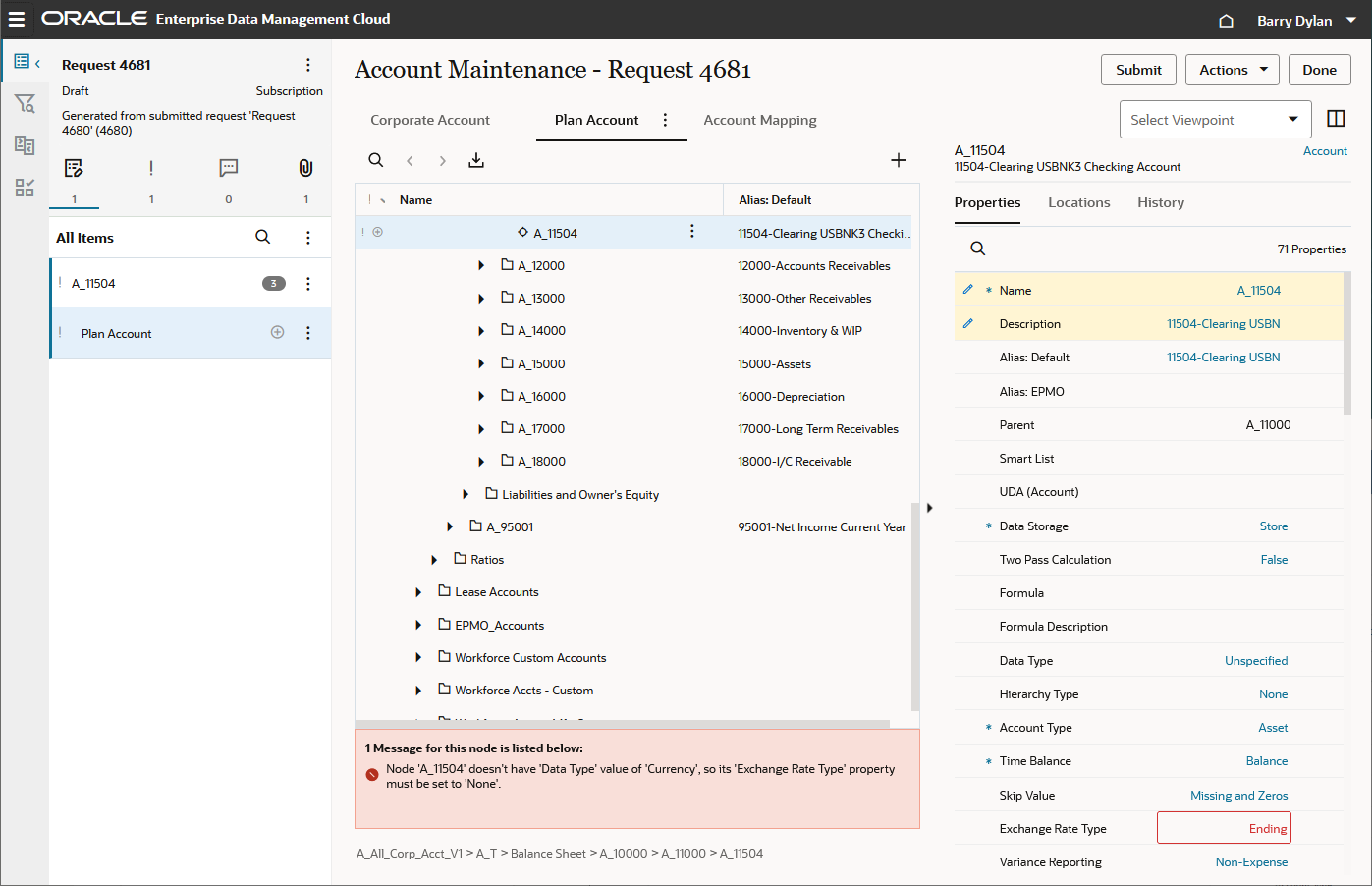Image resolution: width=1372 pixels, height=886 pixels.
Task: Click the plus icon to add node
Action: pos(898,160)
